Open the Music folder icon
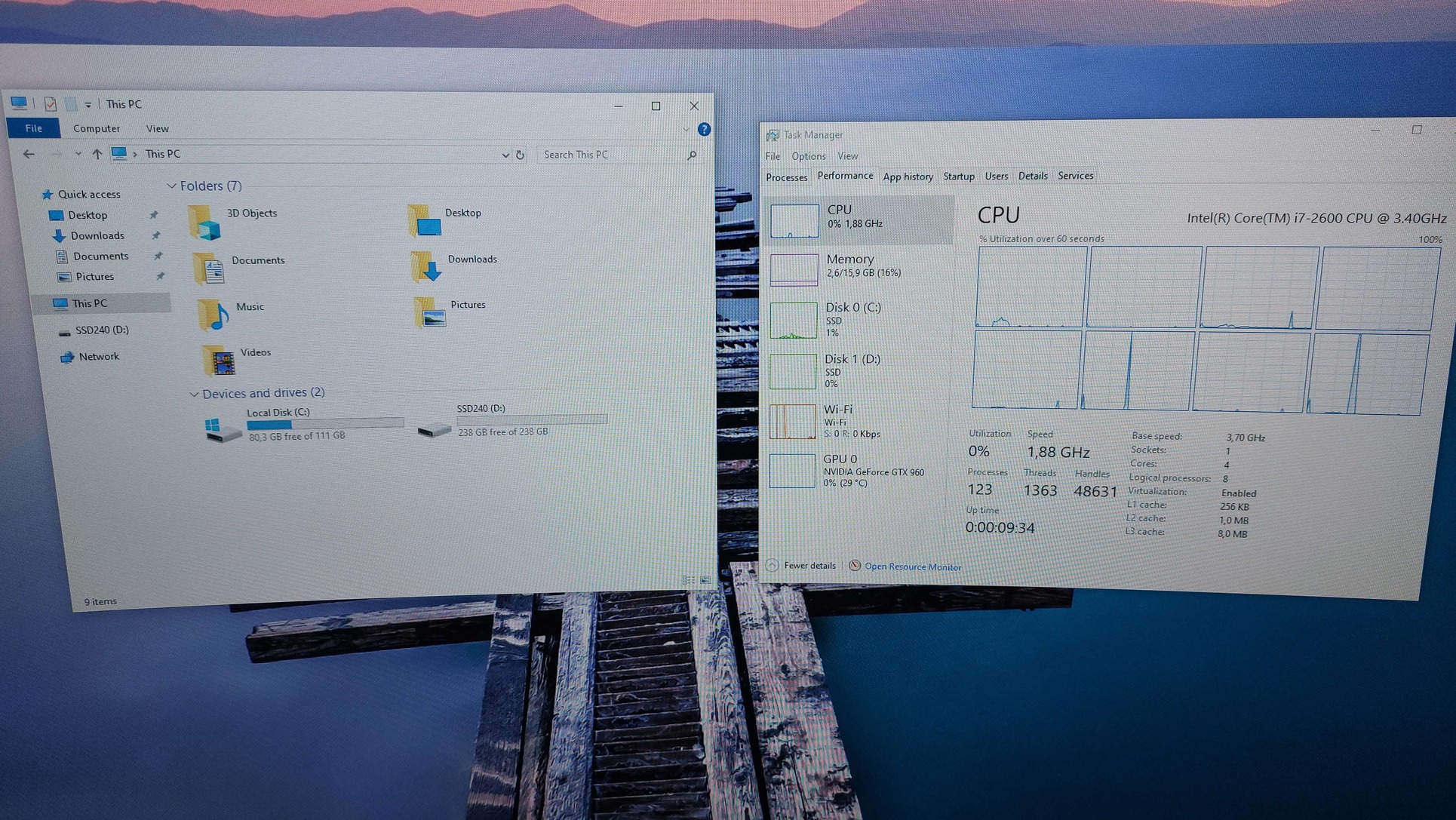Viewport: 1456px width, 820px height. (213, 314)
